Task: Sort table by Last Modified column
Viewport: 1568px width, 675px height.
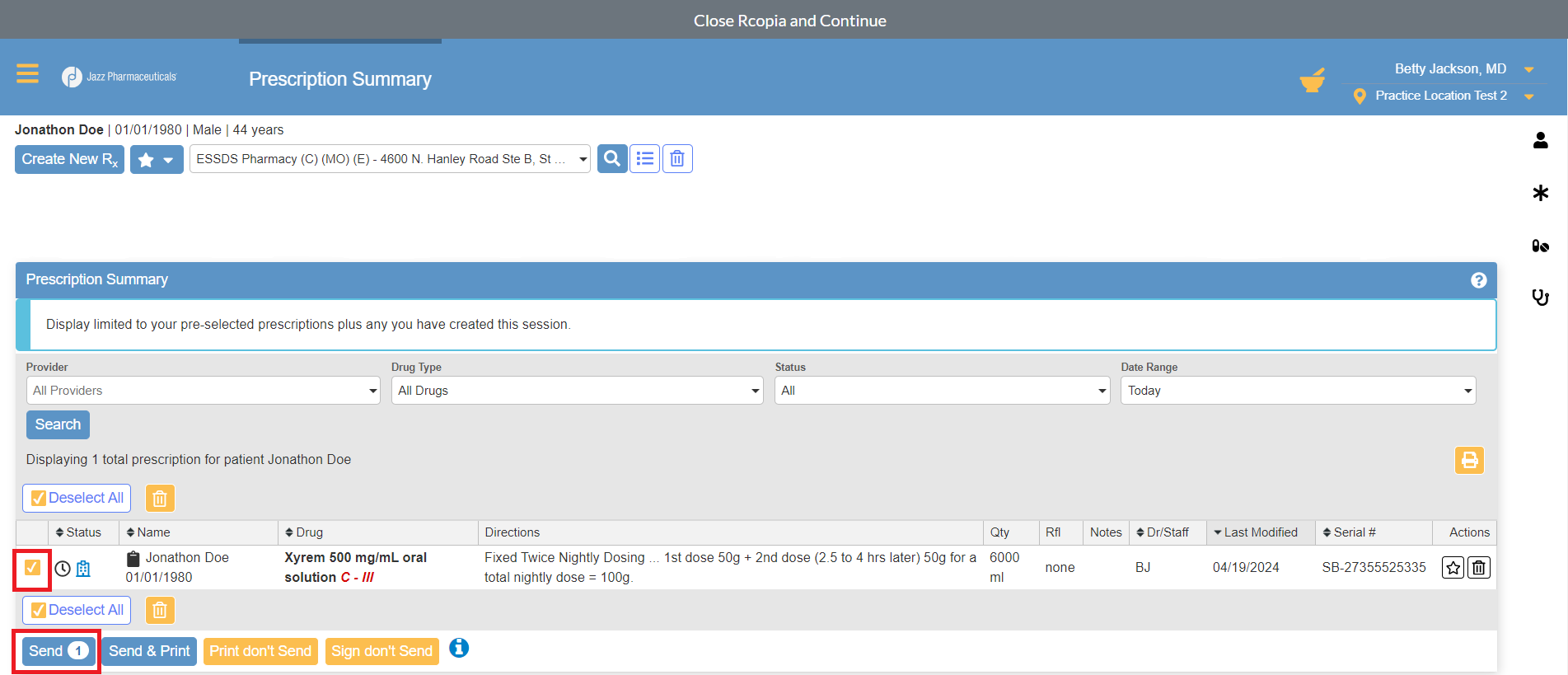Action: coord(1256,532)
